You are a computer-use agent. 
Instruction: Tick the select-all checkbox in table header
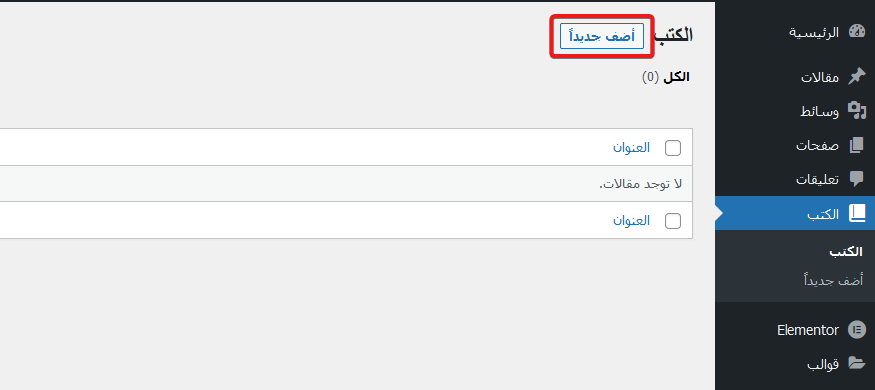coord(673,148)
